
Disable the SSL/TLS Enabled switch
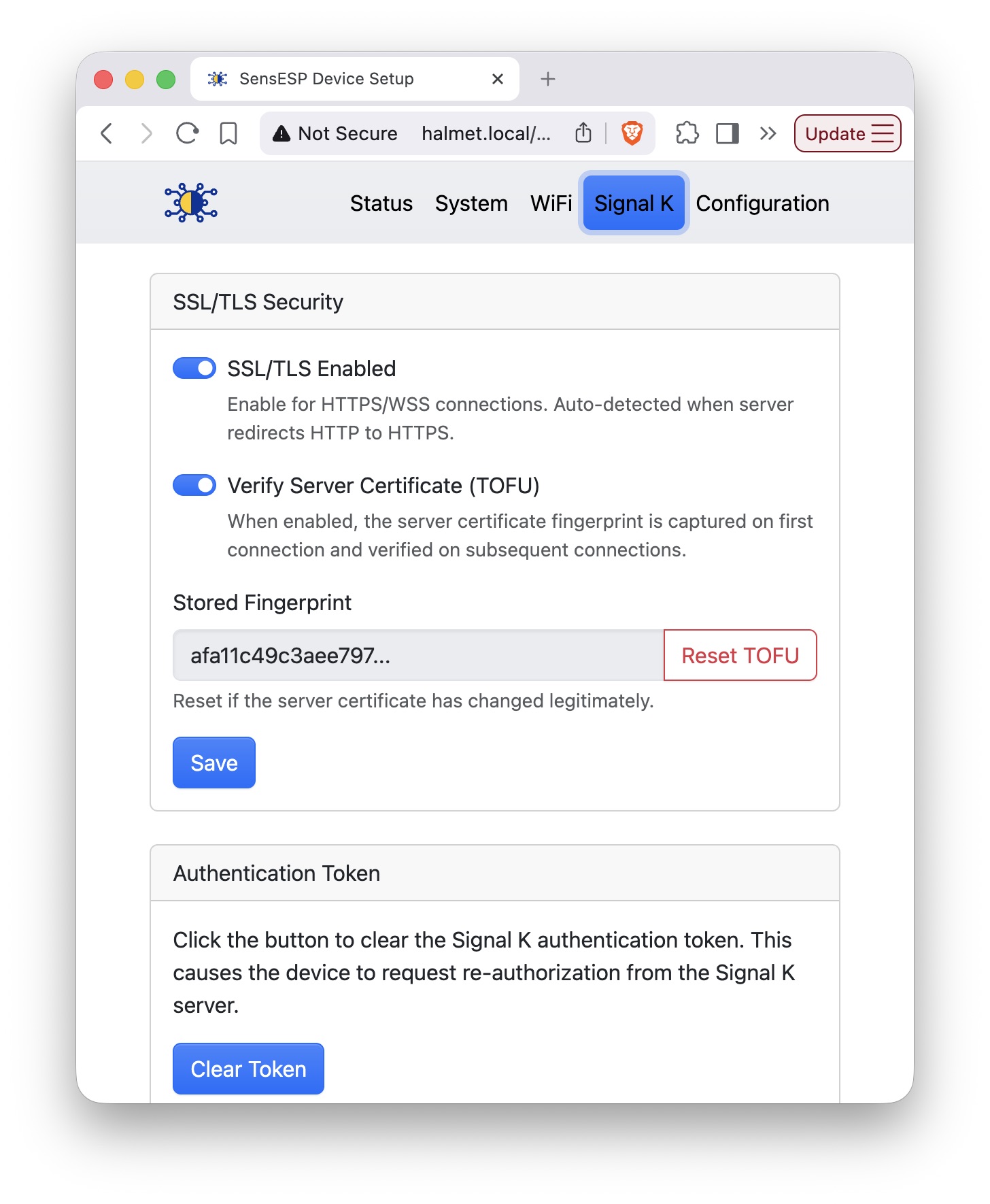(x=194, y=369)
